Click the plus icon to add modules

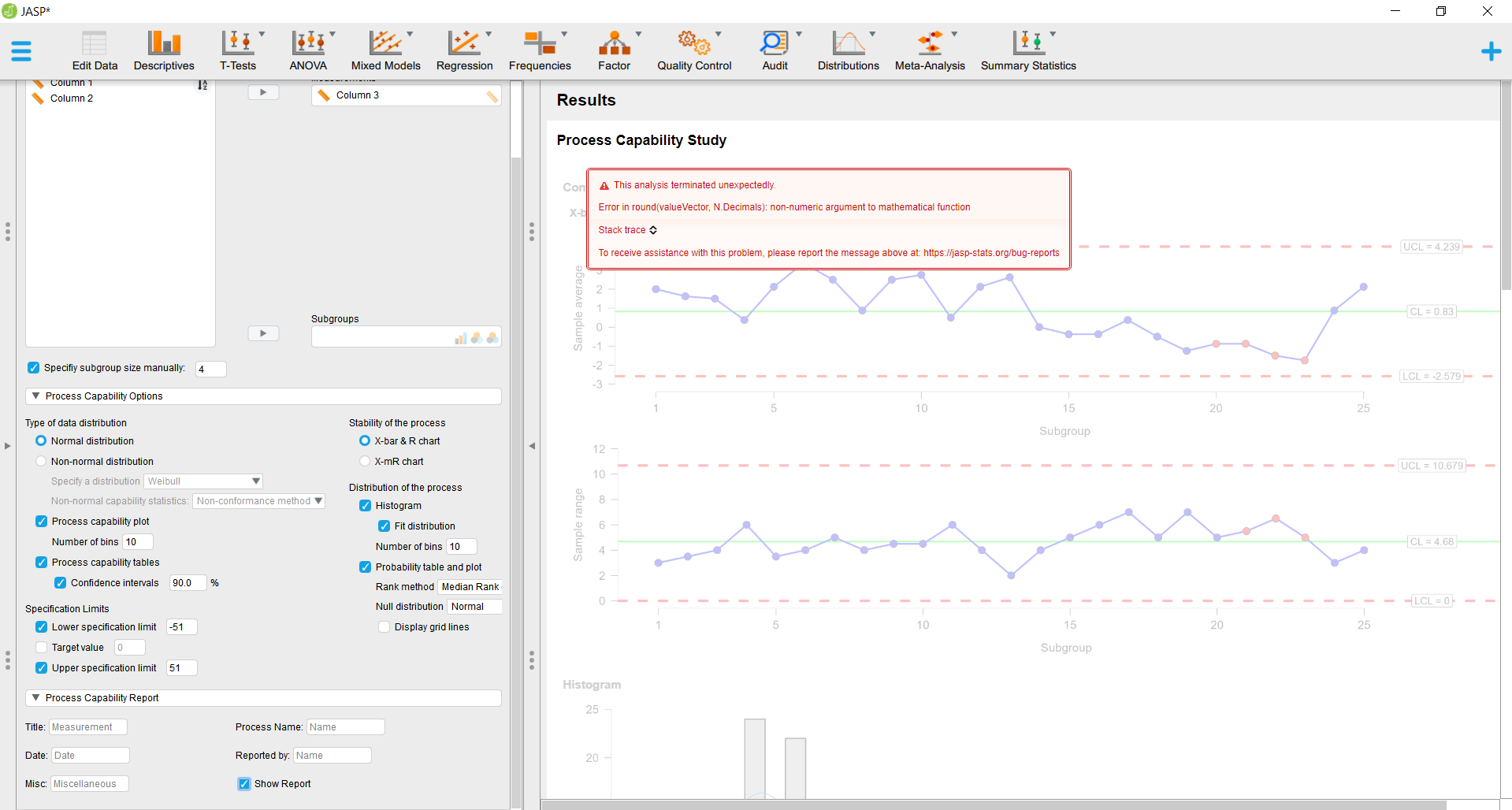[x=1491, y=52]
